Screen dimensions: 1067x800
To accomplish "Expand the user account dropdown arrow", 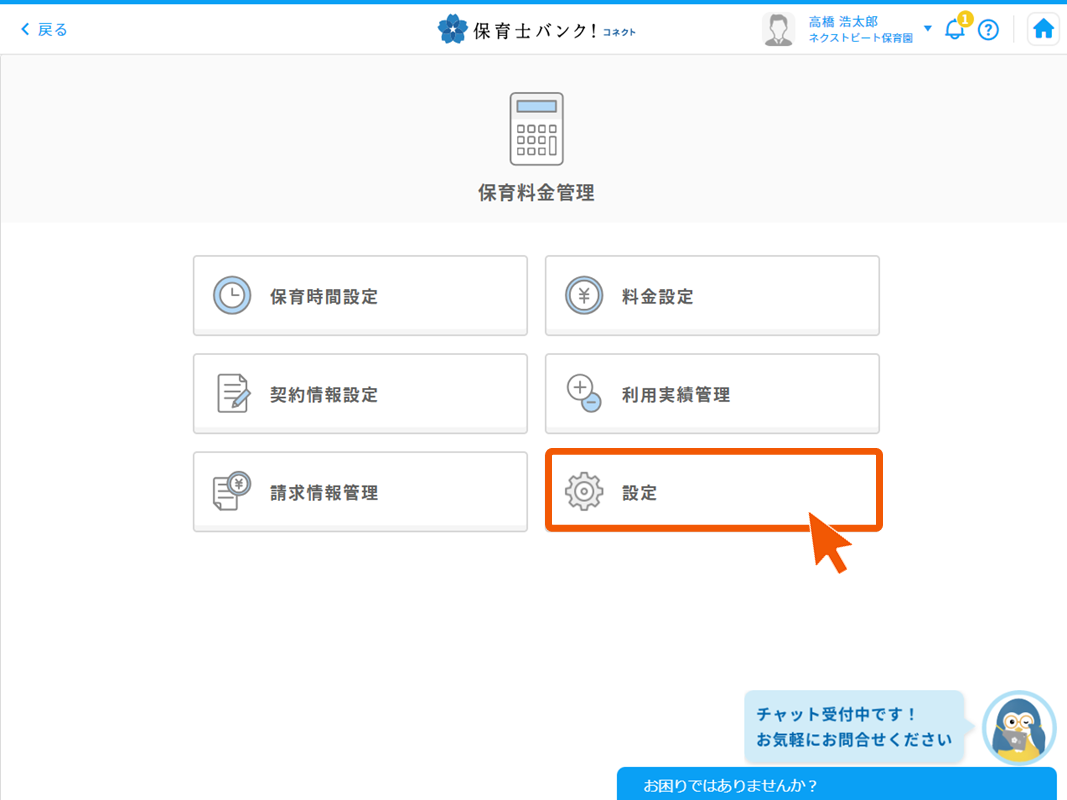I will [926, 30].
